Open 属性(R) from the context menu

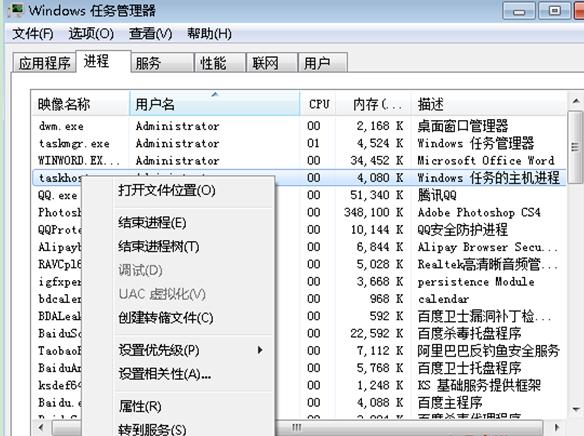[x=140, y=406]
